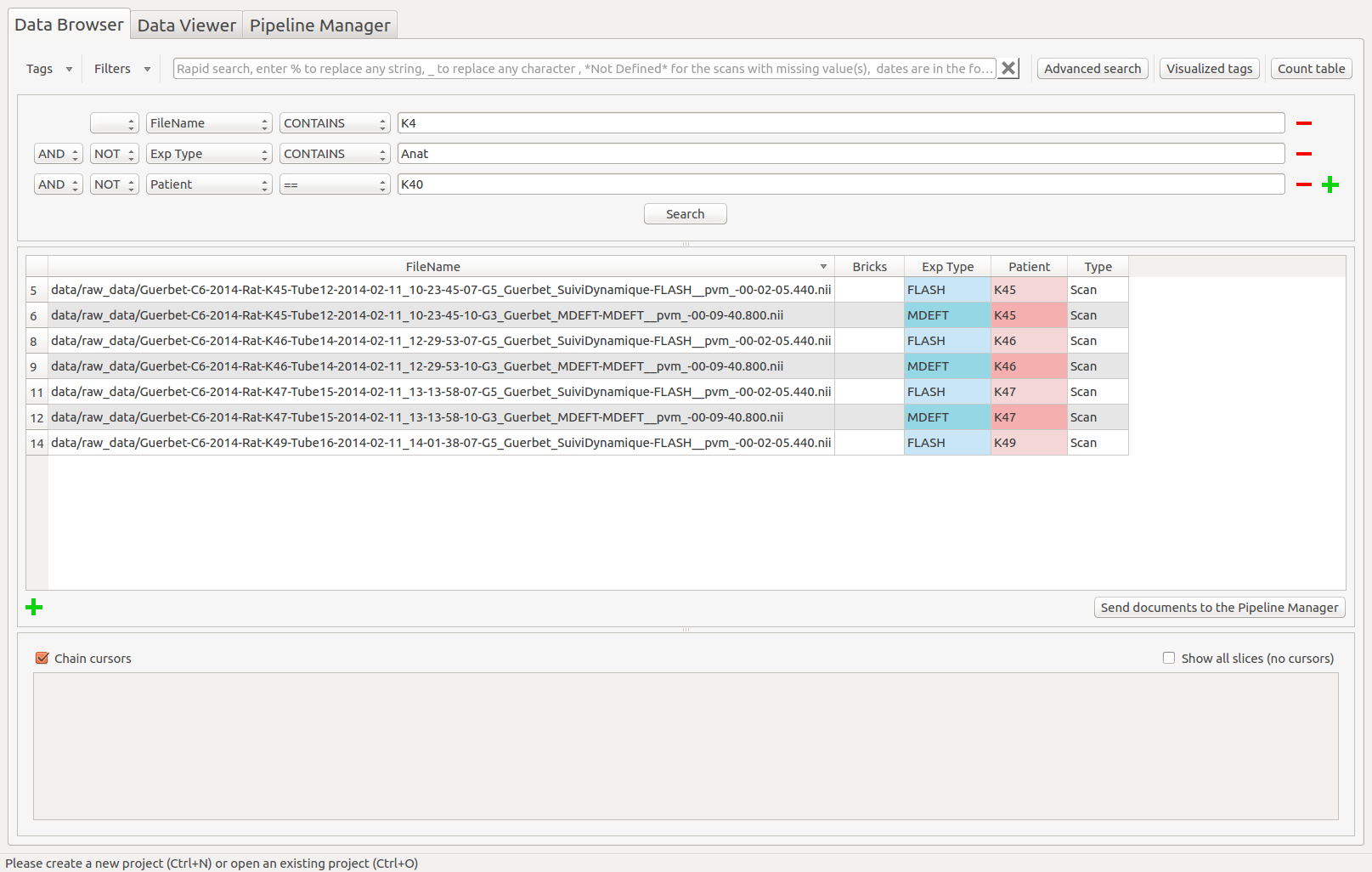Add a new search condition with the green plus

(1330, 184)
